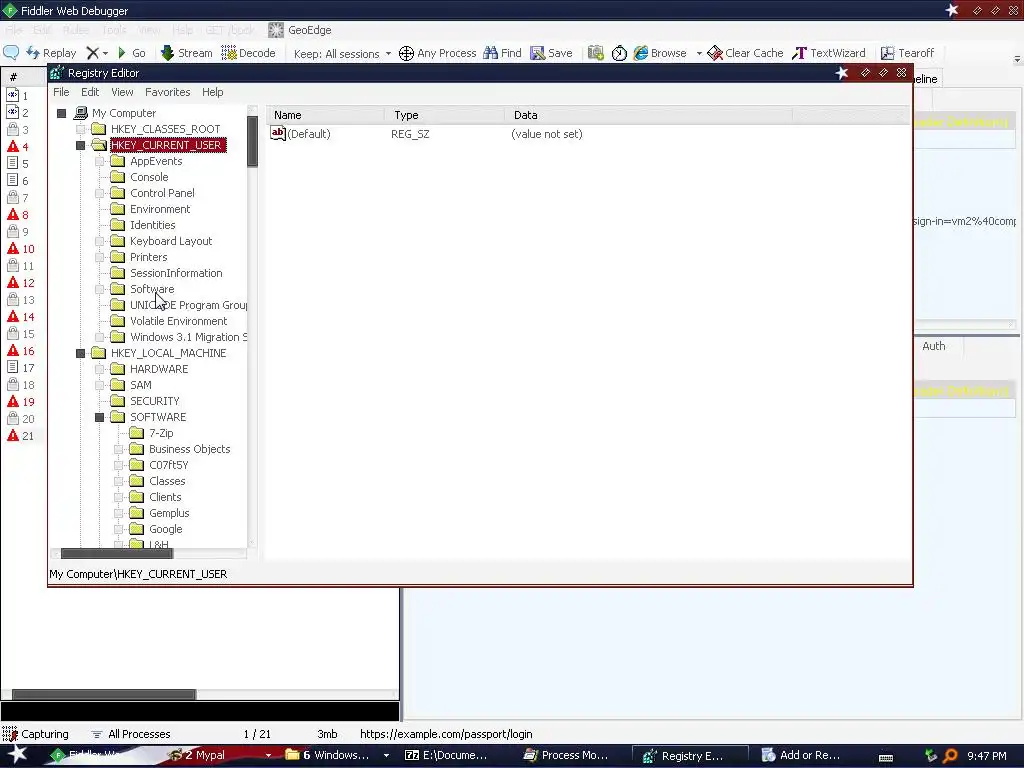Click the timer stopwatch icon in Fiddler
The width and height of the screenshot is (1024, 768).
[x=619, y=53]
